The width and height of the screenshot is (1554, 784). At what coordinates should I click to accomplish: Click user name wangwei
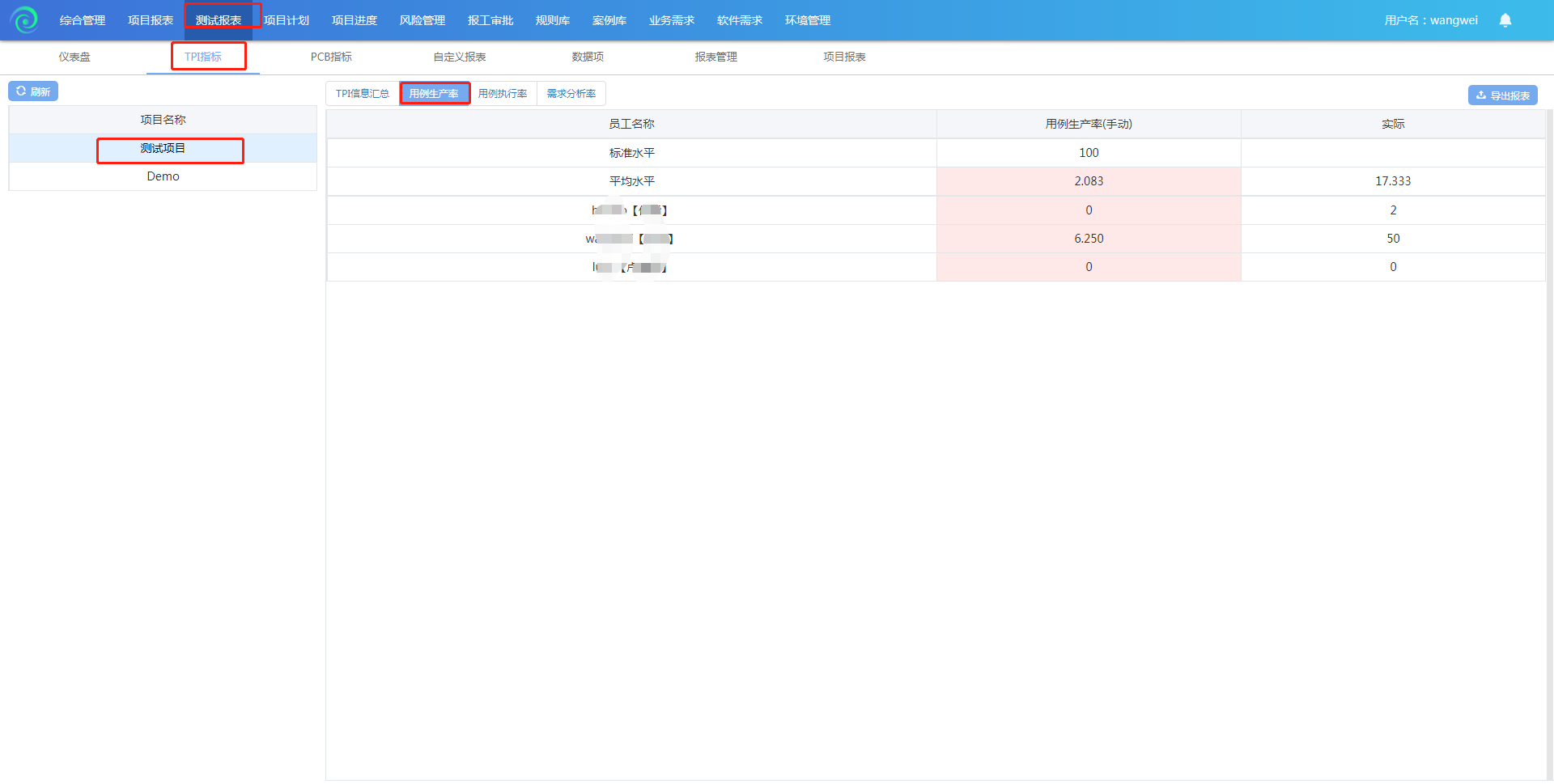1431,20
